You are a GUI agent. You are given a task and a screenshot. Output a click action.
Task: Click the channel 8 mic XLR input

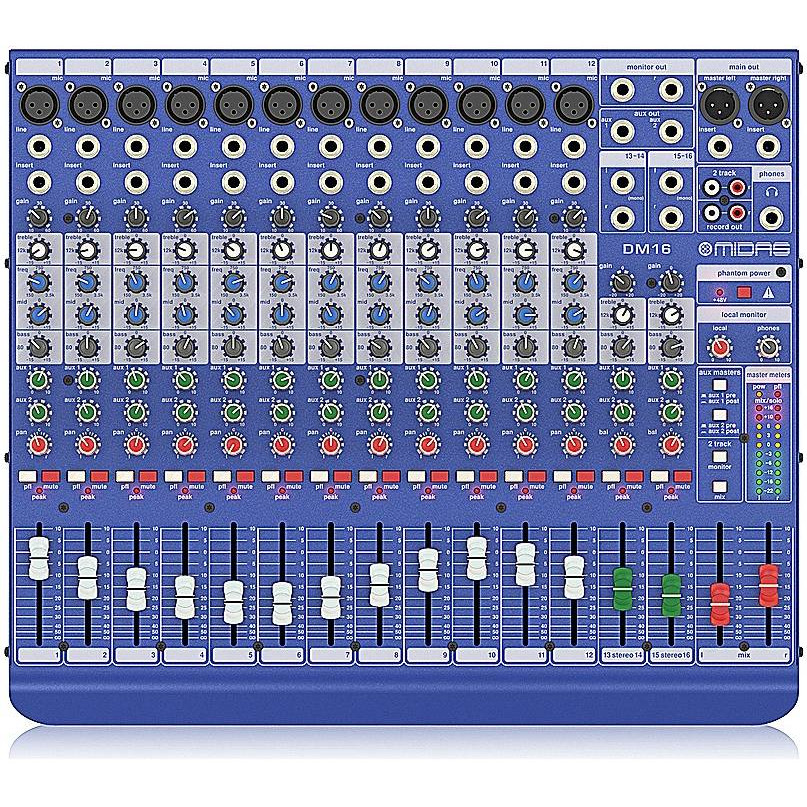(x=379, y=104)
